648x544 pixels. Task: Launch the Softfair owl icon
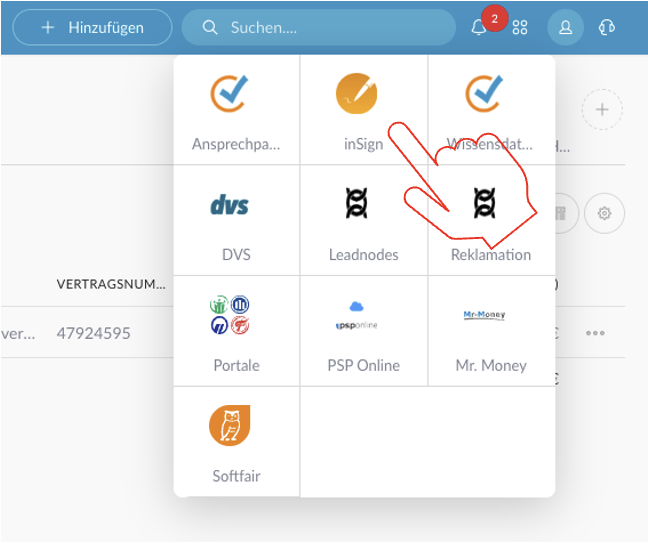tap(229, 425)
